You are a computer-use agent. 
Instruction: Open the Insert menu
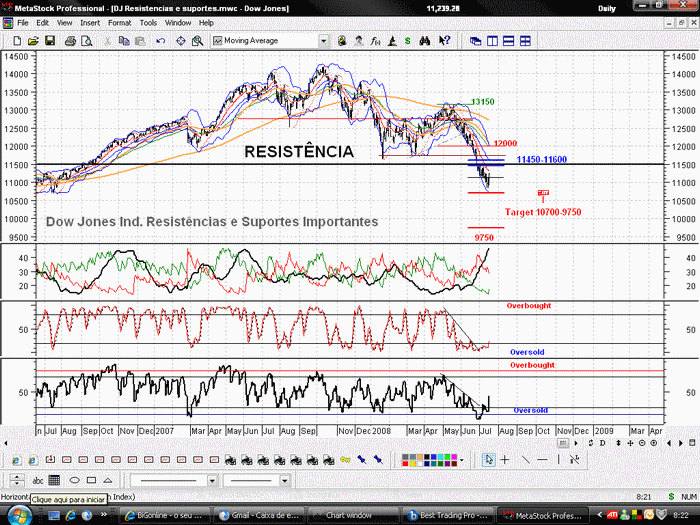click(90, 23)
